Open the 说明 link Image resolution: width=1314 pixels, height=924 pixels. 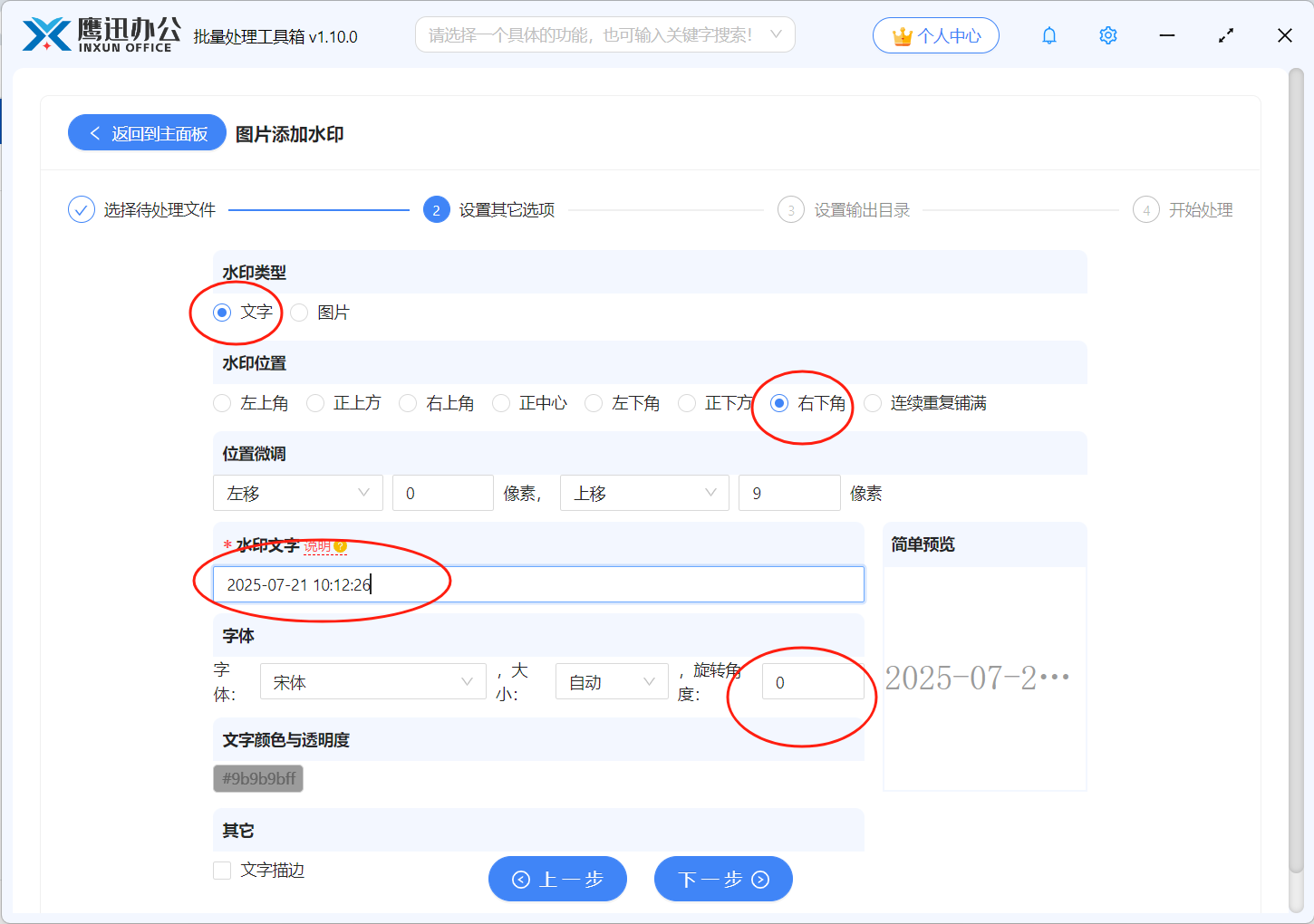coord(317,546)
